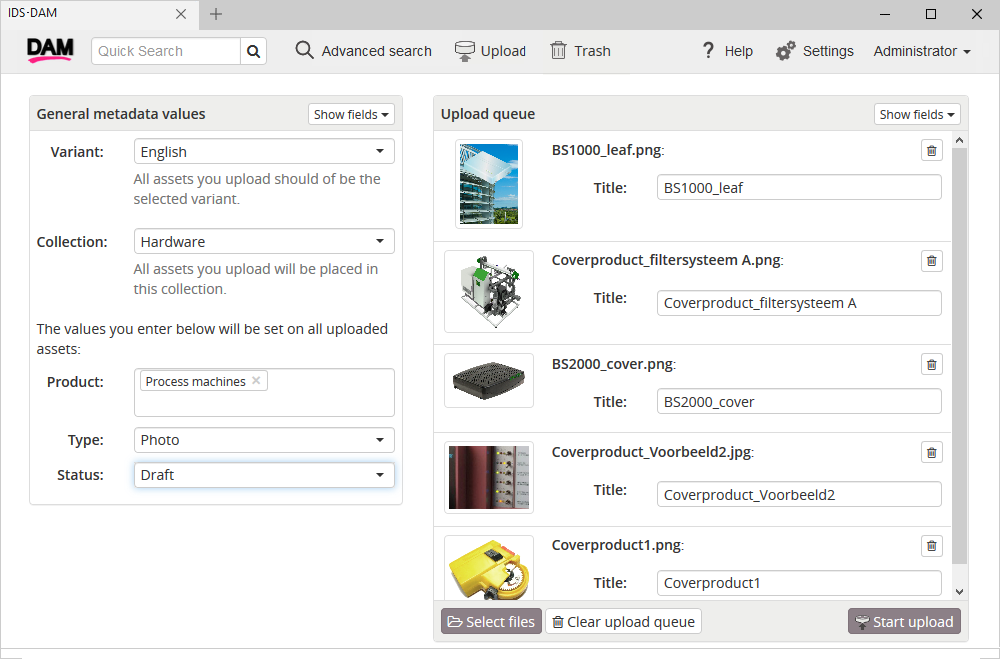Open the Trash

[580, 51]
